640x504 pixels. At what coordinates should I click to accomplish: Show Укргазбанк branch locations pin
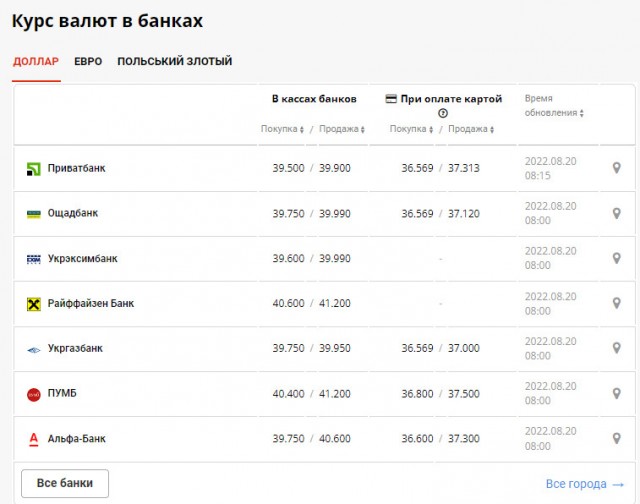[x=617, y=348]
